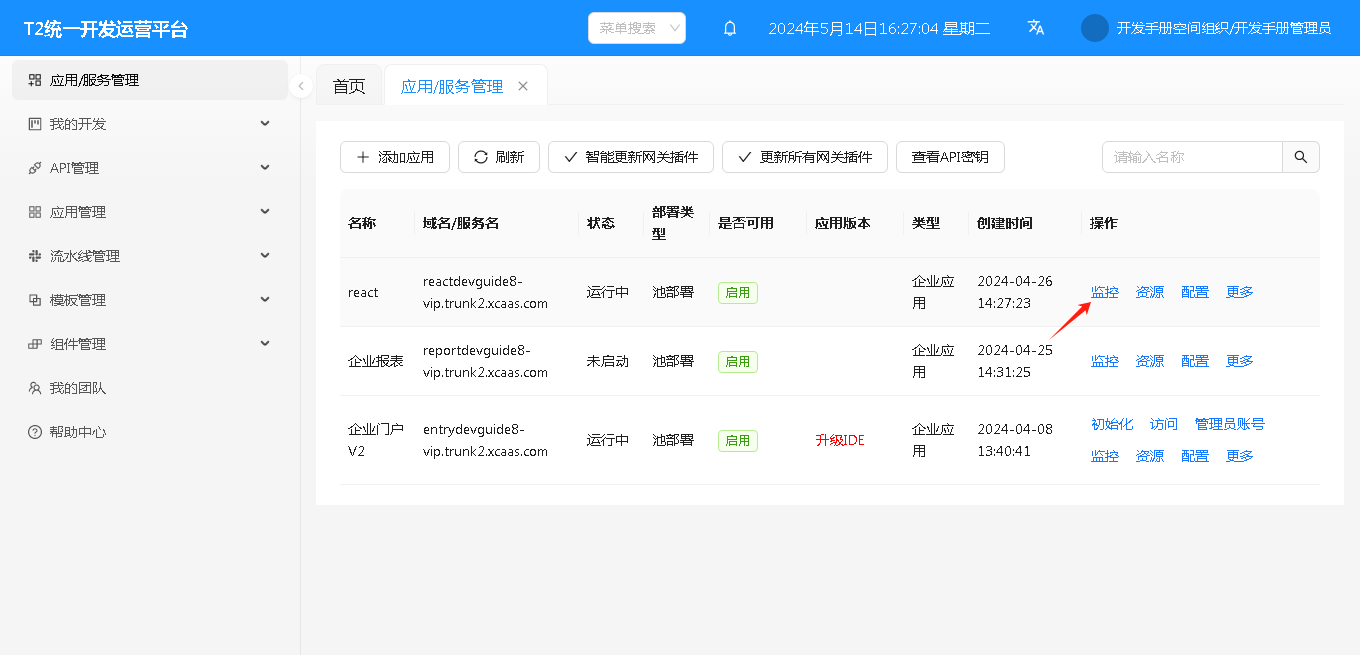Click the user avatar circle
1360x655 pixels.
click(x=1095, y=28)
